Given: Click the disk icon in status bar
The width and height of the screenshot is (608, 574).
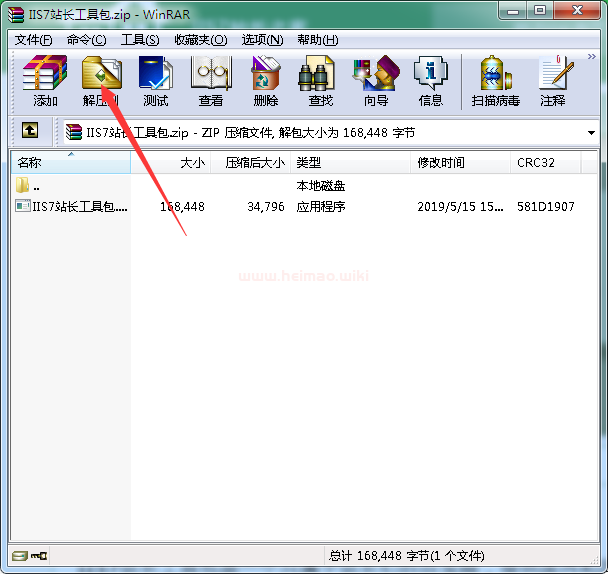Looking at the screenshot, I should (19, 555).
